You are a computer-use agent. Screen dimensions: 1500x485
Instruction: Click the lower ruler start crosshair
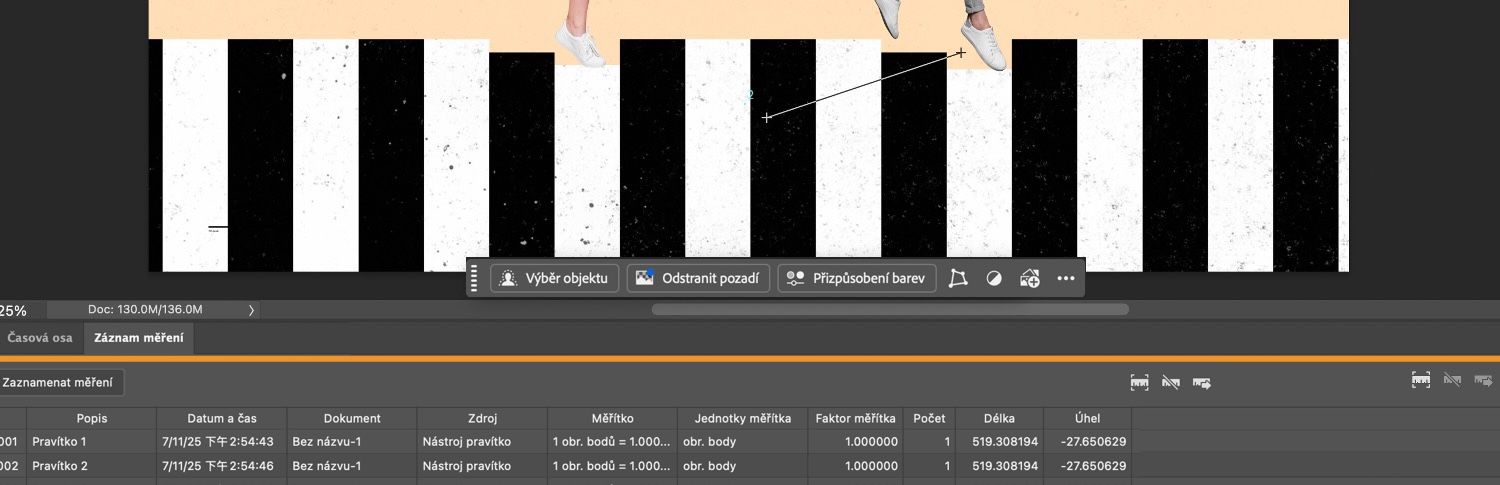[767, 118]
